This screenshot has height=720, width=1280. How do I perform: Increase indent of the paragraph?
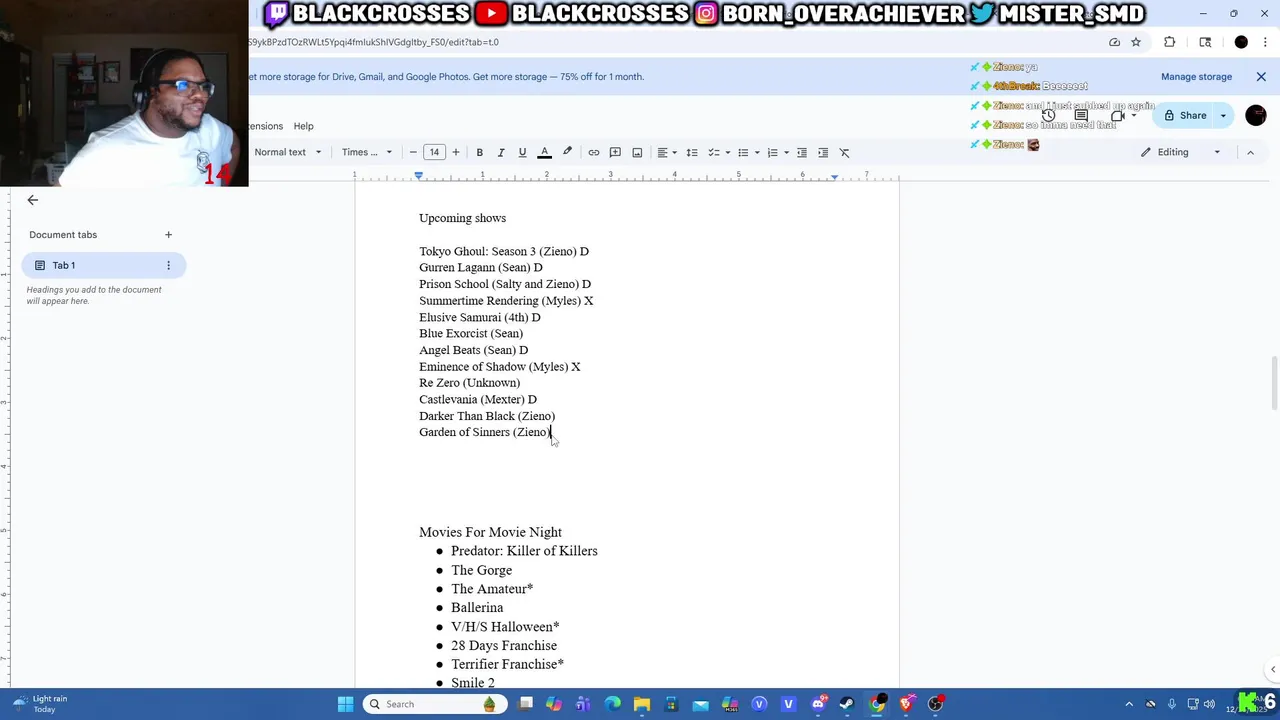pos(823,152)
